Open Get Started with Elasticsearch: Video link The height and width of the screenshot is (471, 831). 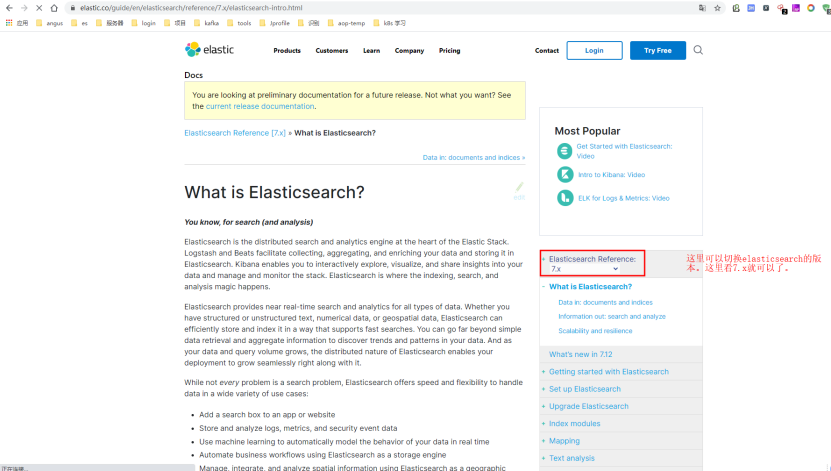[x=624, y=151]
